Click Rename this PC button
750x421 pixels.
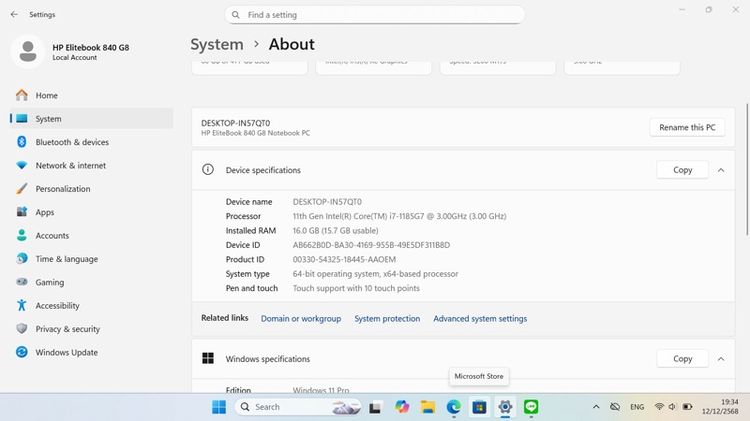coord(687,127)
